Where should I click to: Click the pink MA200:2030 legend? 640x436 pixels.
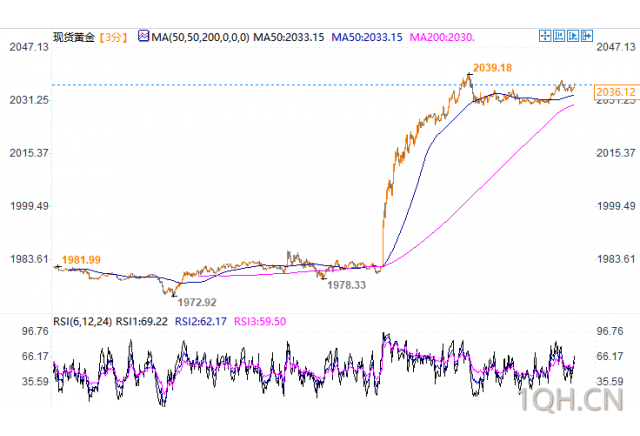[442, 38]
